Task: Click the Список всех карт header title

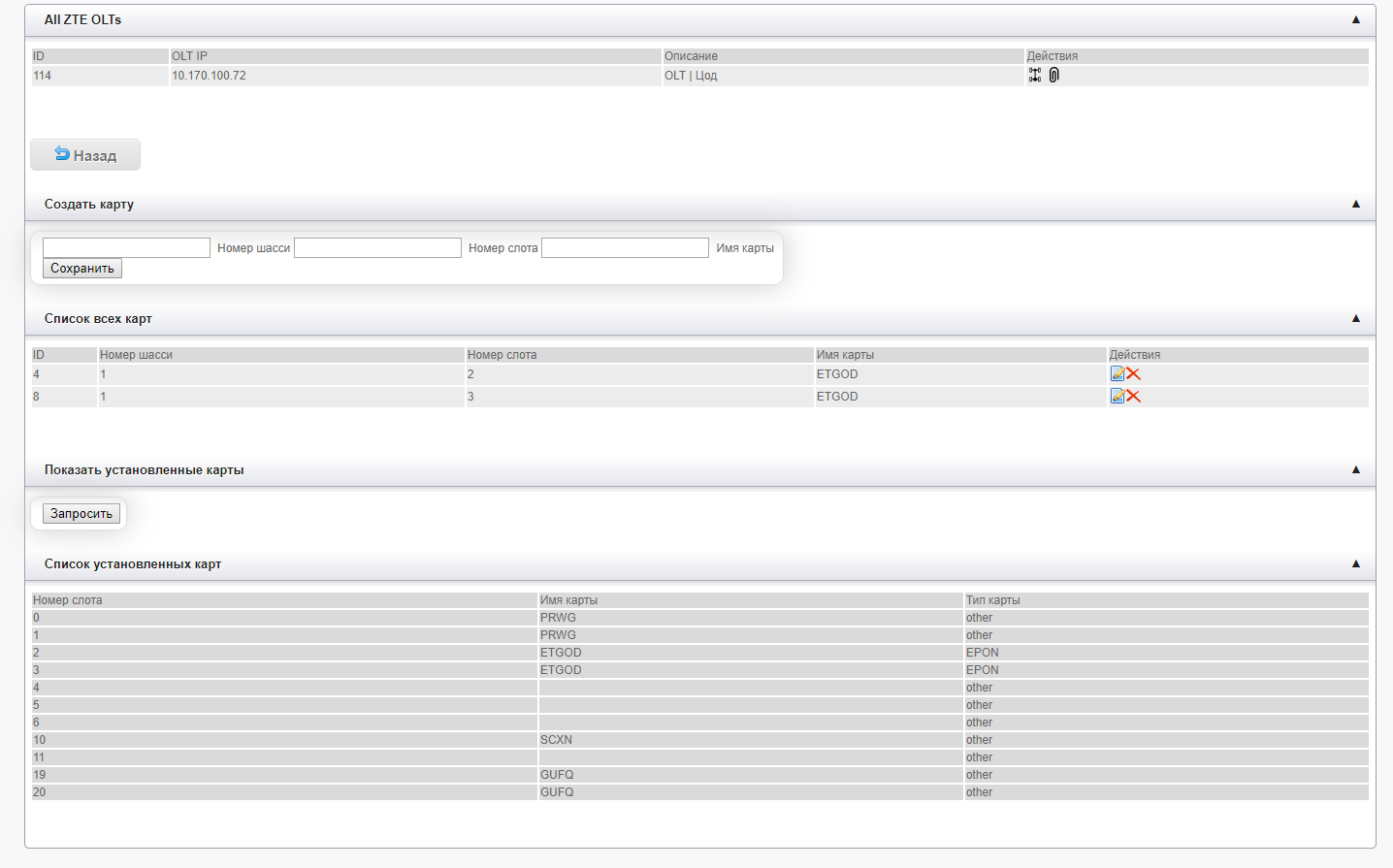Action: [98, 318]
